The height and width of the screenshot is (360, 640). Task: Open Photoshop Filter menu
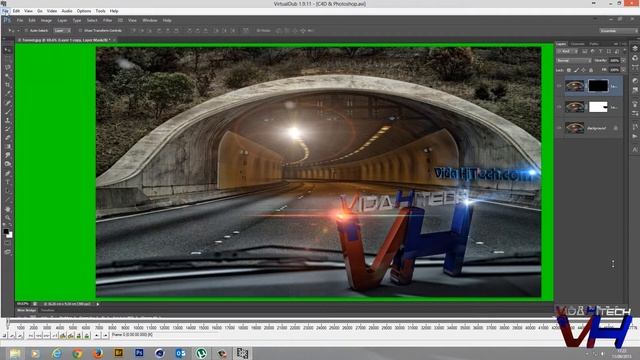pos(107,20)
